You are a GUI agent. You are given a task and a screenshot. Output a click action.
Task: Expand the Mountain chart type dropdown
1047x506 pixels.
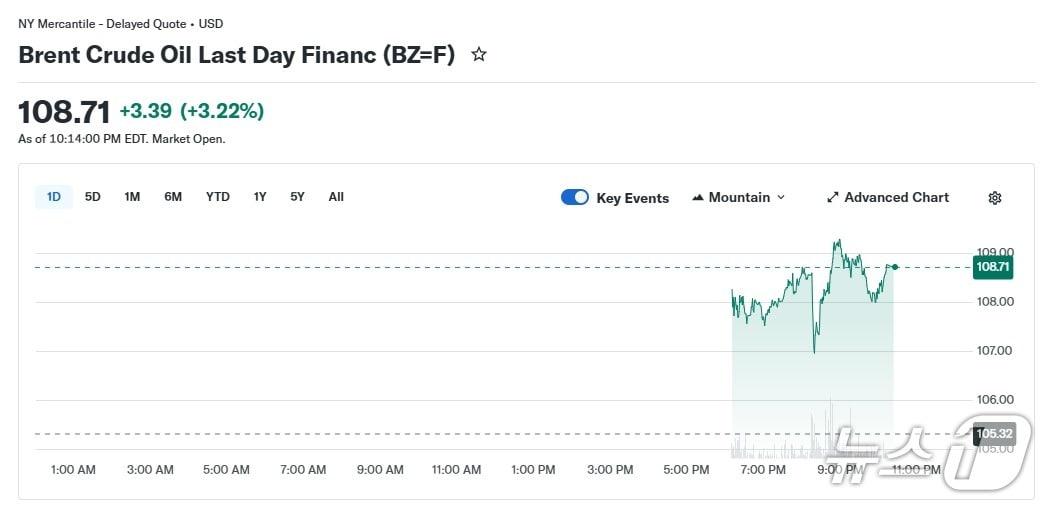tap(781, 198)
